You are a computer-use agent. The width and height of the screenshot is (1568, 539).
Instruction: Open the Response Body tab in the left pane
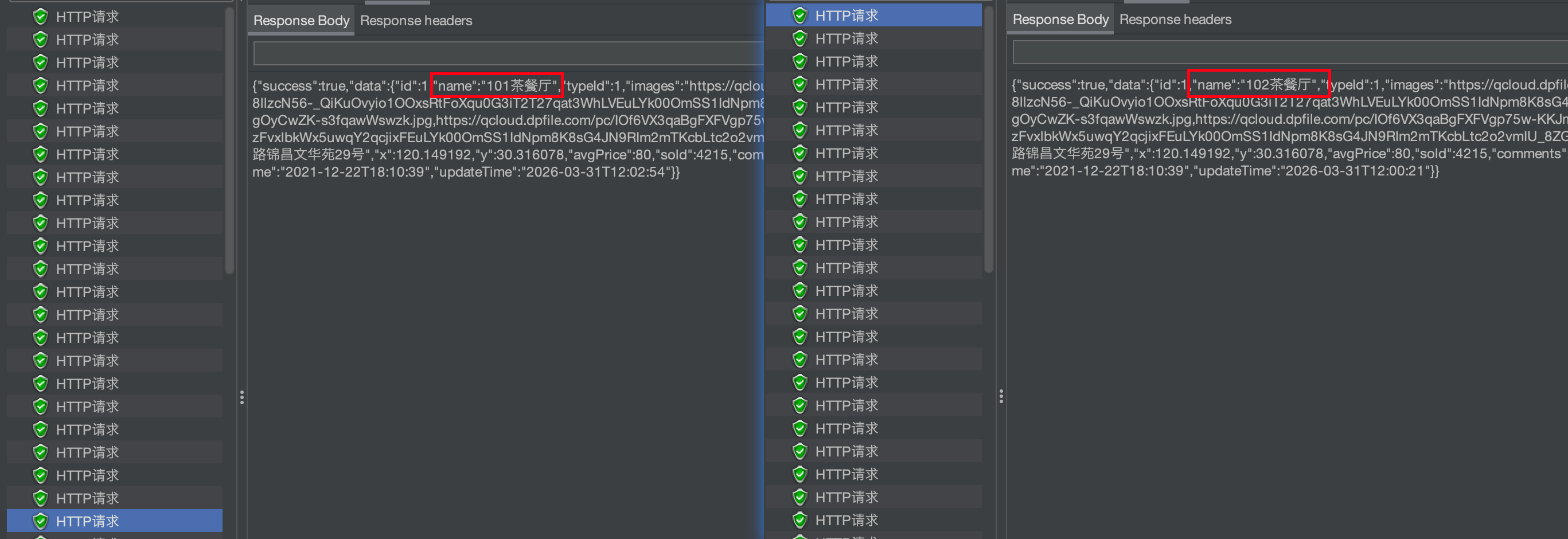(301, 21)
